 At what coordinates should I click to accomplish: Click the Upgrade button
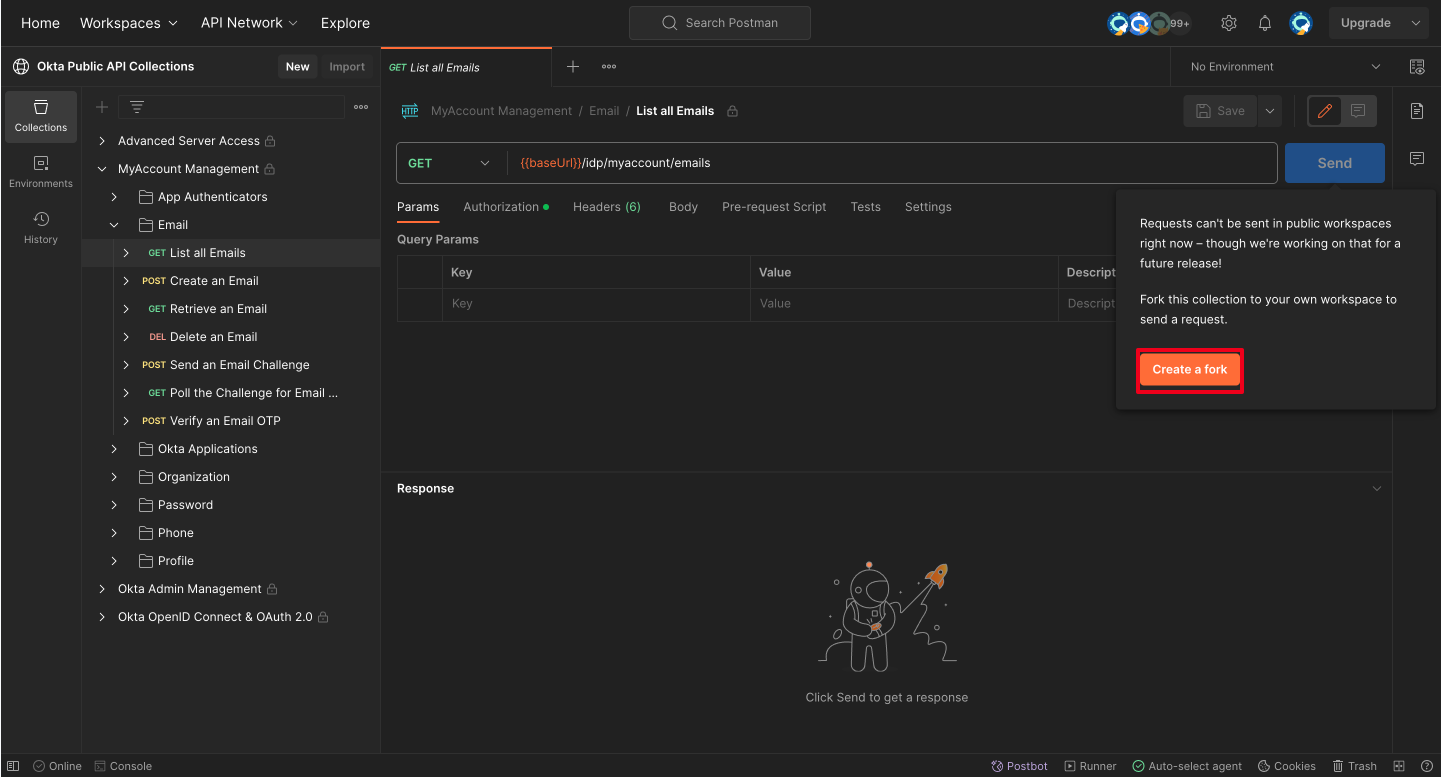coord(1366,23)
